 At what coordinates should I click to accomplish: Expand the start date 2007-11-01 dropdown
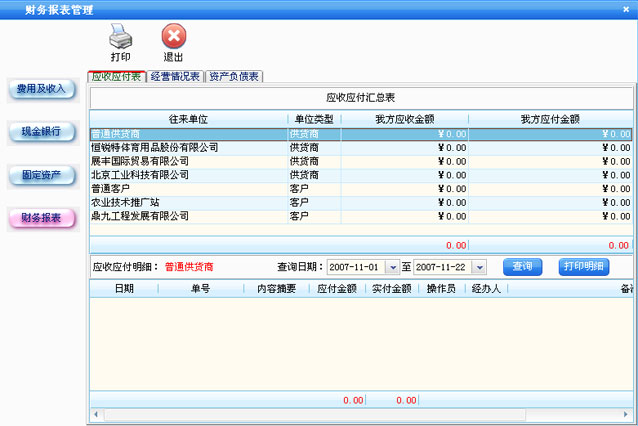coord(392,267)
